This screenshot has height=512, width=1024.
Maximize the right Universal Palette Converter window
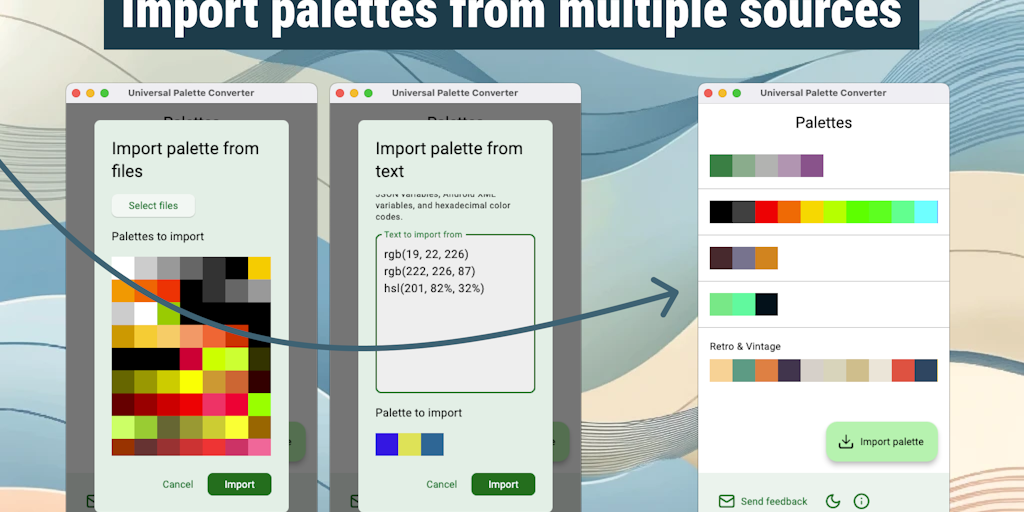tap(737, 93)
